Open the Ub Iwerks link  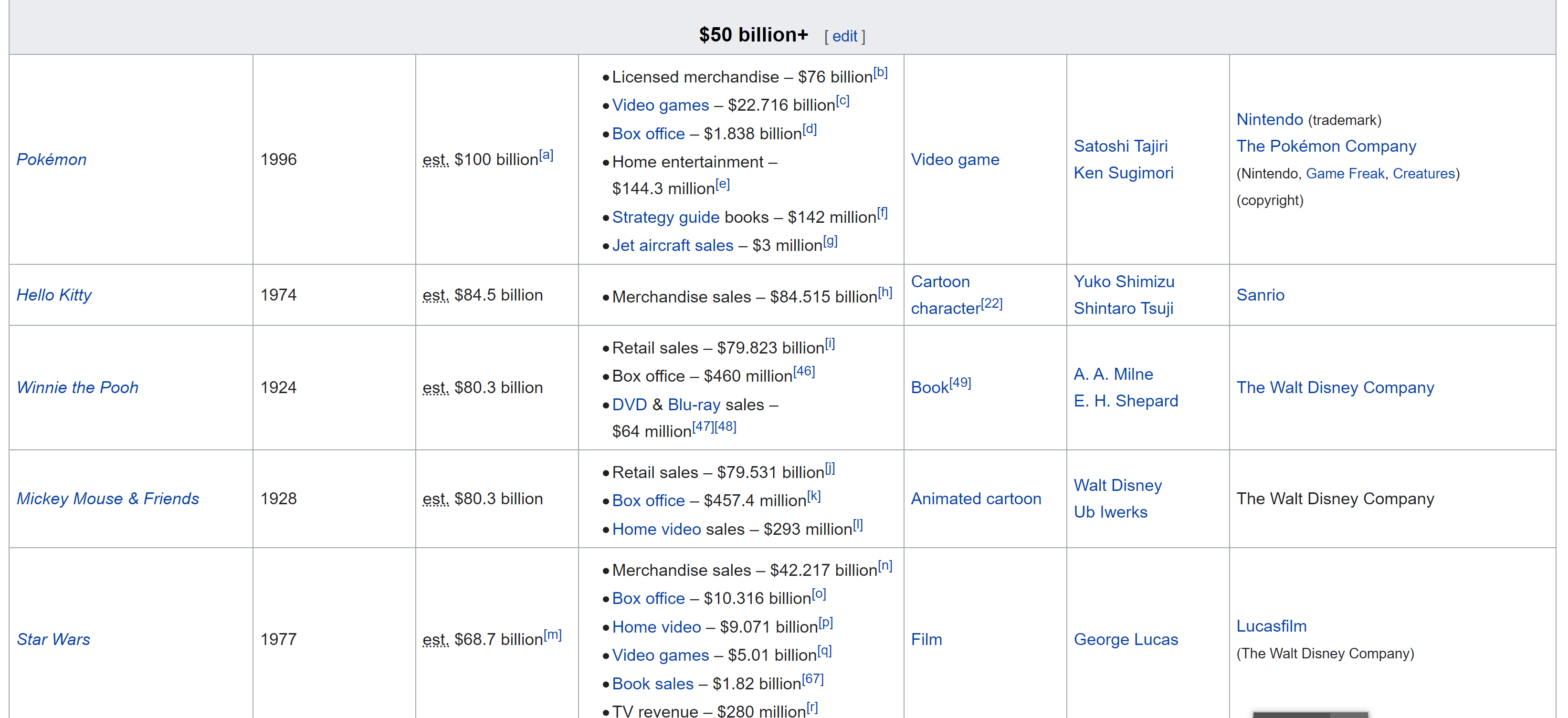[x=1110, y=512]
